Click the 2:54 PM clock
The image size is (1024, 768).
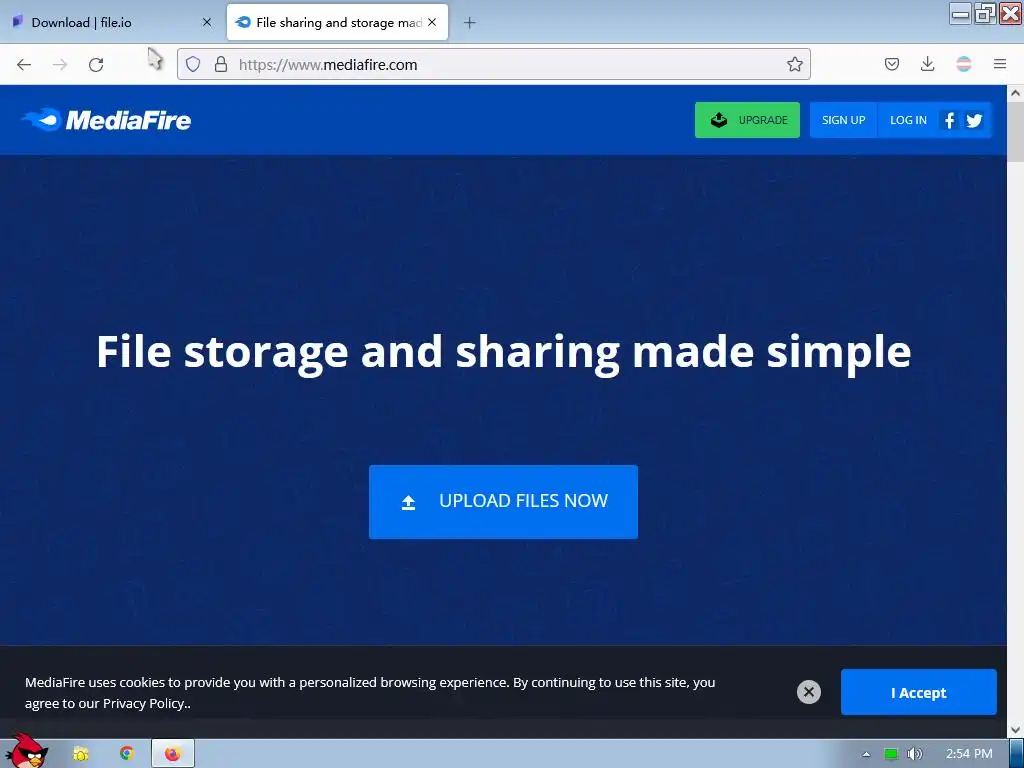click(x=969, y=754)
